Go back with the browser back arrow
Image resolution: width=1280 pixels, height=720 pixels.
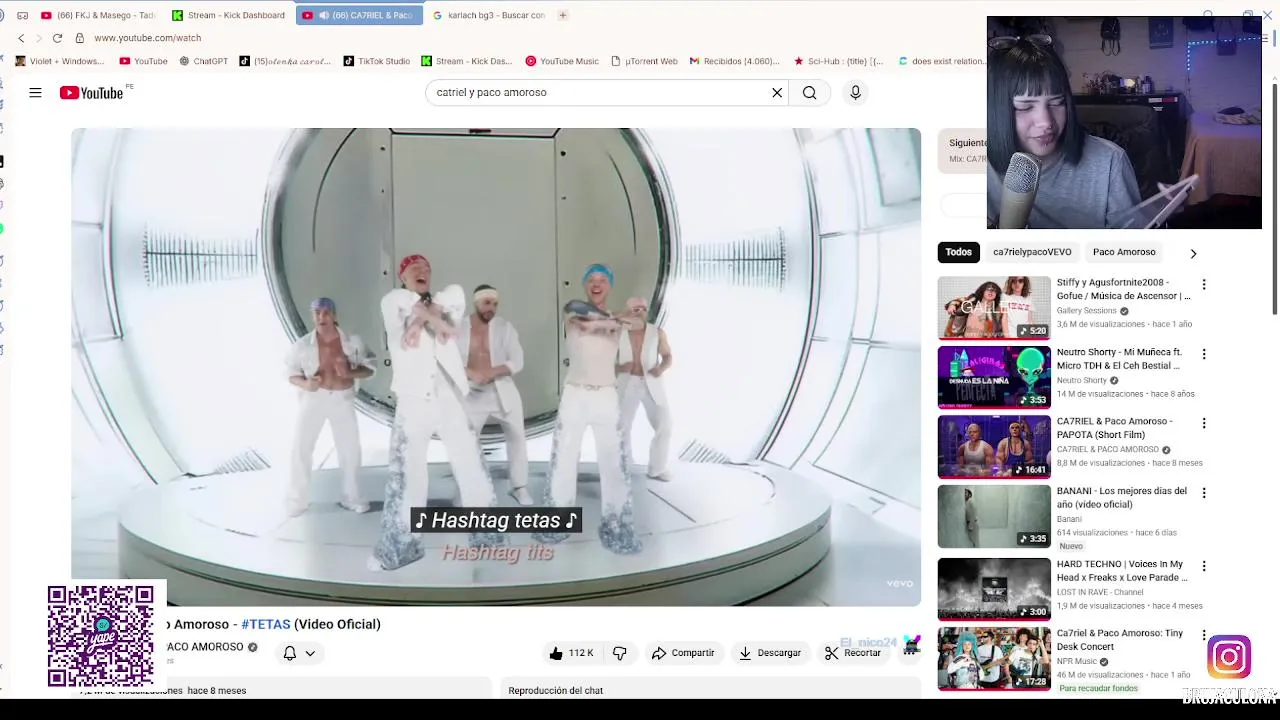21,38
